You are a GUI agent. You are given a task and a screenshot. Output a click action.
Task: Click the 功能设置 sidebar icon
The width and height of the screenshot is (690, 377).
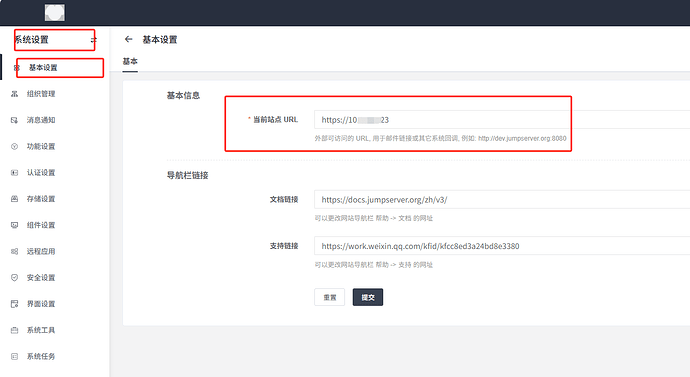pos(15,146)
